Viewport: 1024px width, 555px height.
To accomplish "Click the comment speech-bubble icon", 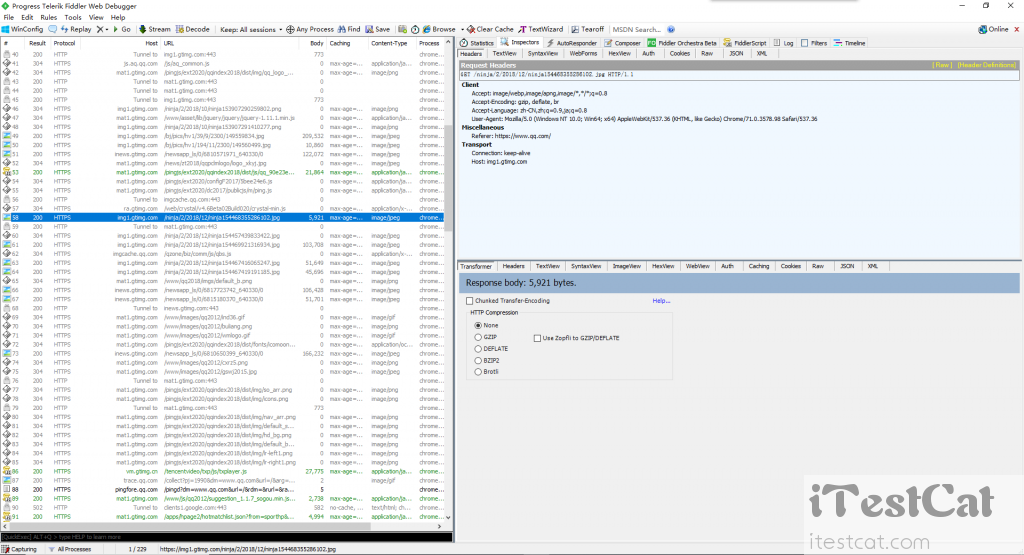I will pyautogui.click(x=52, y=29).
